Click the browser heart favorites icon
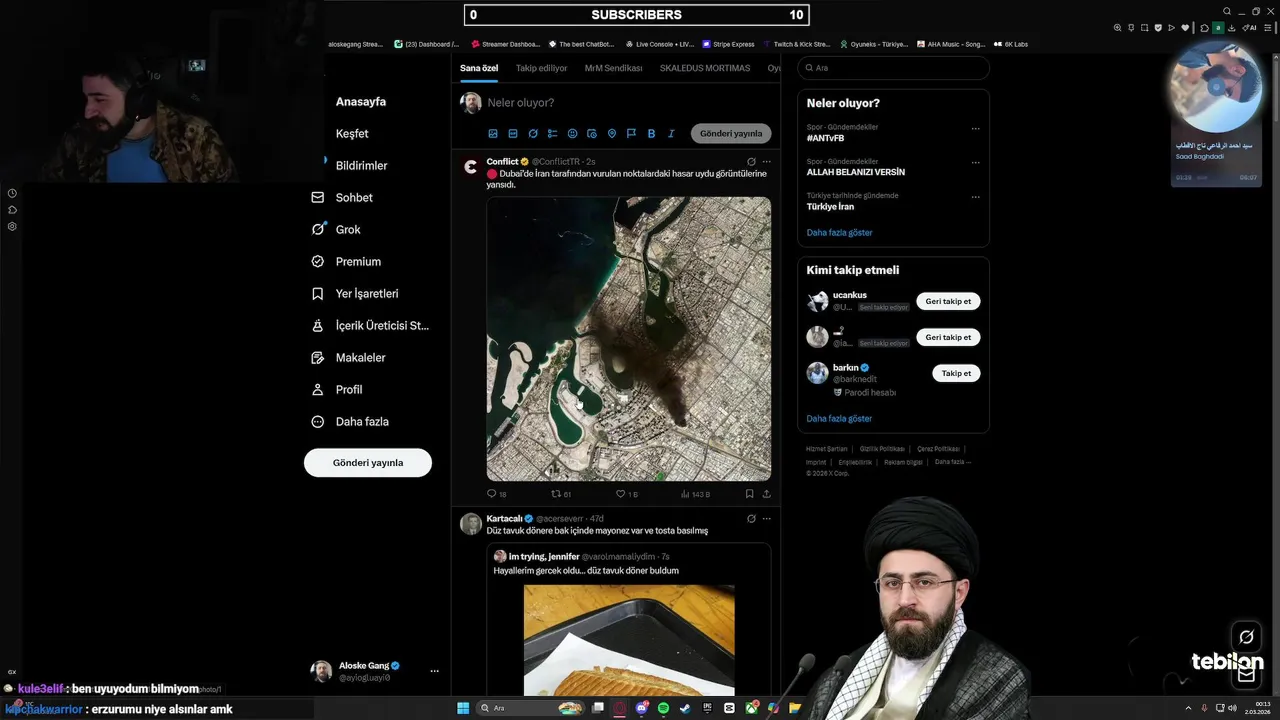 pos(1186,28)
